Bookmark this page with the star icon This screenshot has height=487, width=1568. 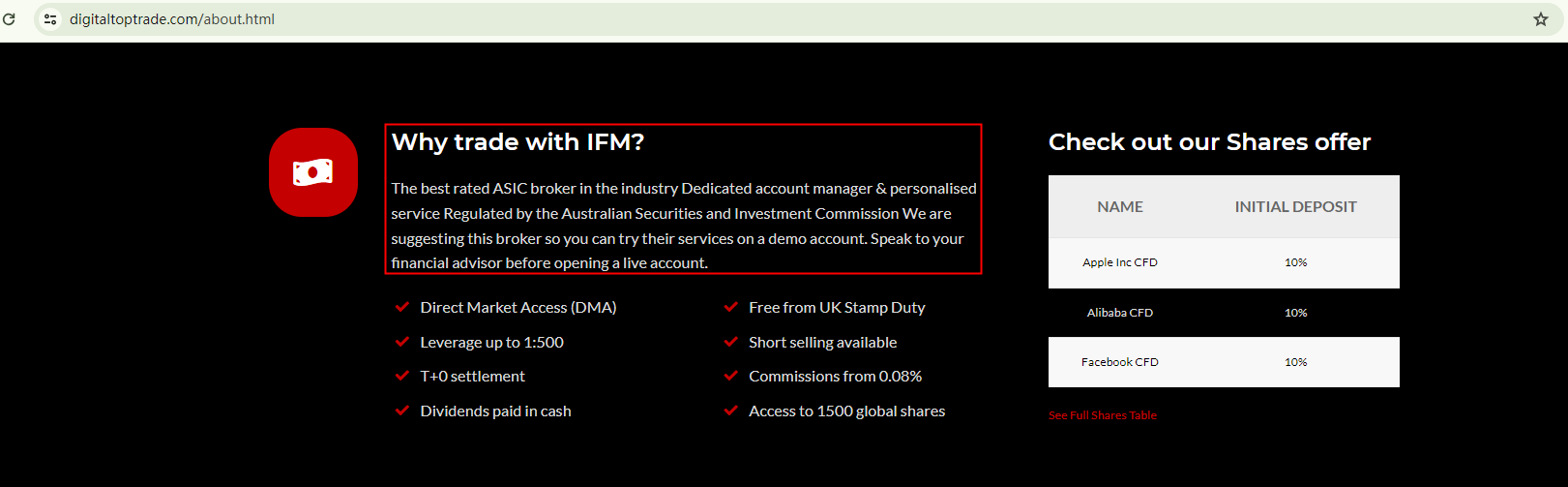point(1541,18)
